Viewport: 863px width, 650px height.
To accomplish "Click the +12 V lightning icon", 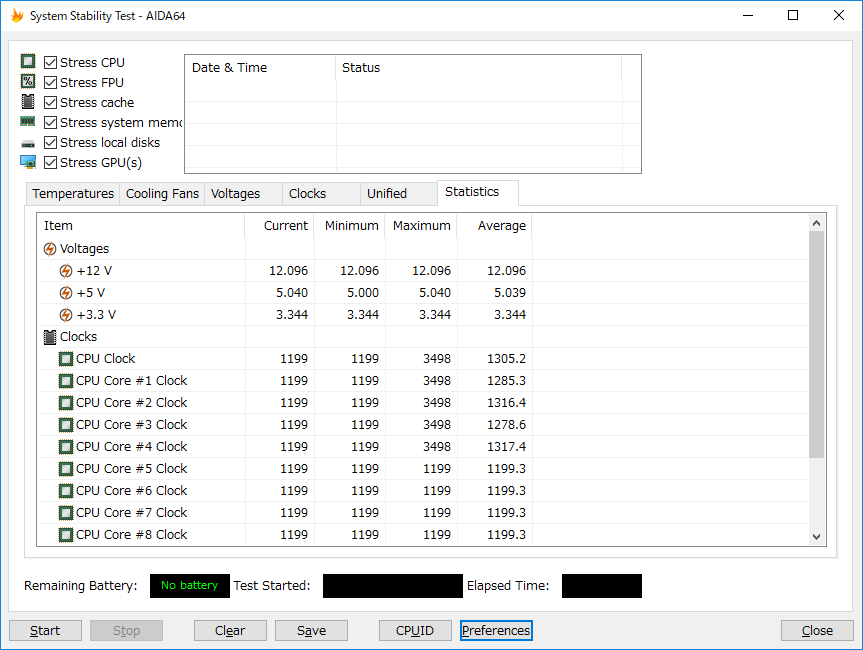I will [x=65, y=271].
